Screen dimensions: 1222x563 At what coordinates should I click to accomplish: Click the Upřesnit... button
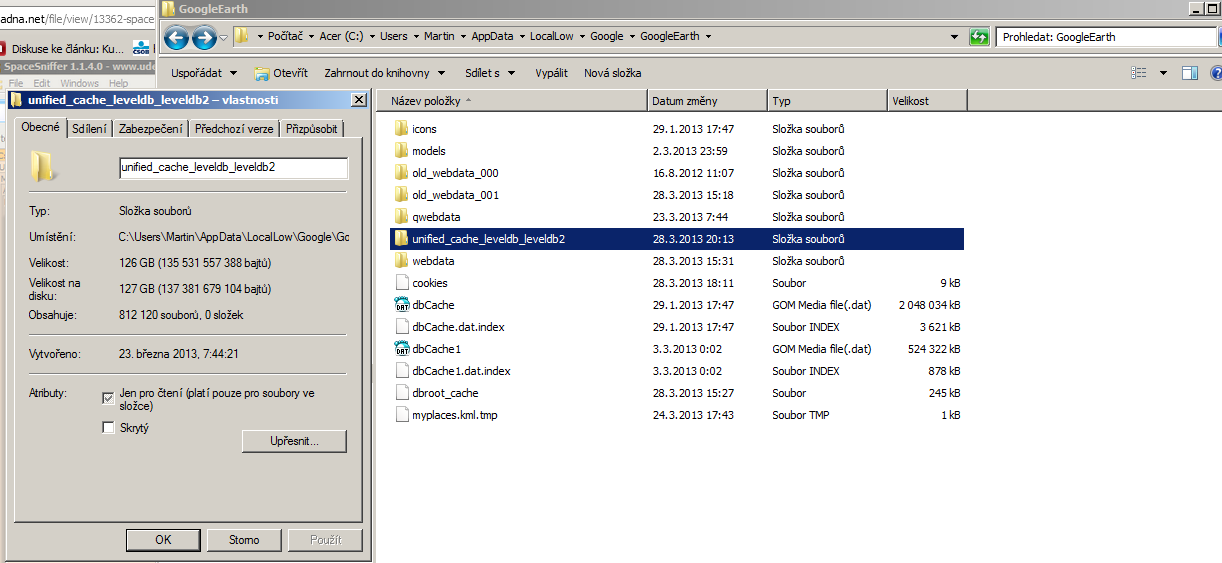pyautogui.click(x=294, y=441)
